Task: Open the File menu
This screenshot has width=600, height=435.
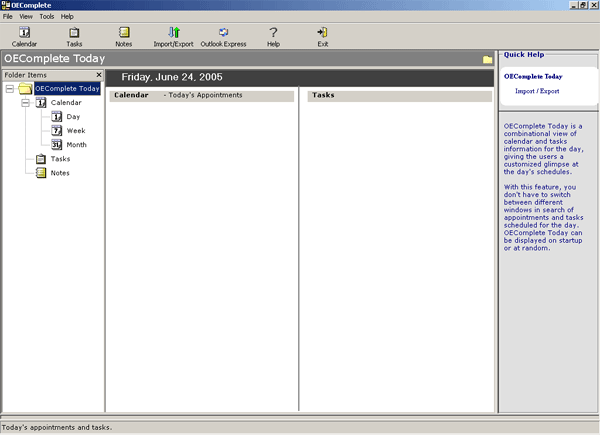Action: click(8, 16)
